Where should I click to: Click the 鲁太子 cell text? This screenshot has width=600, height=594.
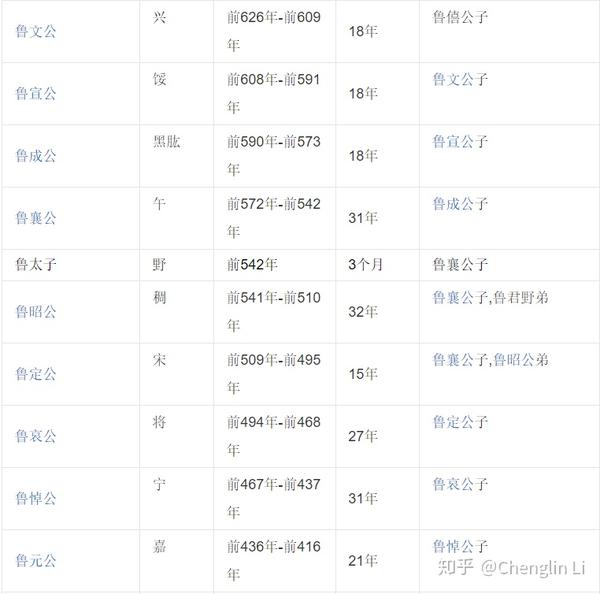tap(35, 265)
